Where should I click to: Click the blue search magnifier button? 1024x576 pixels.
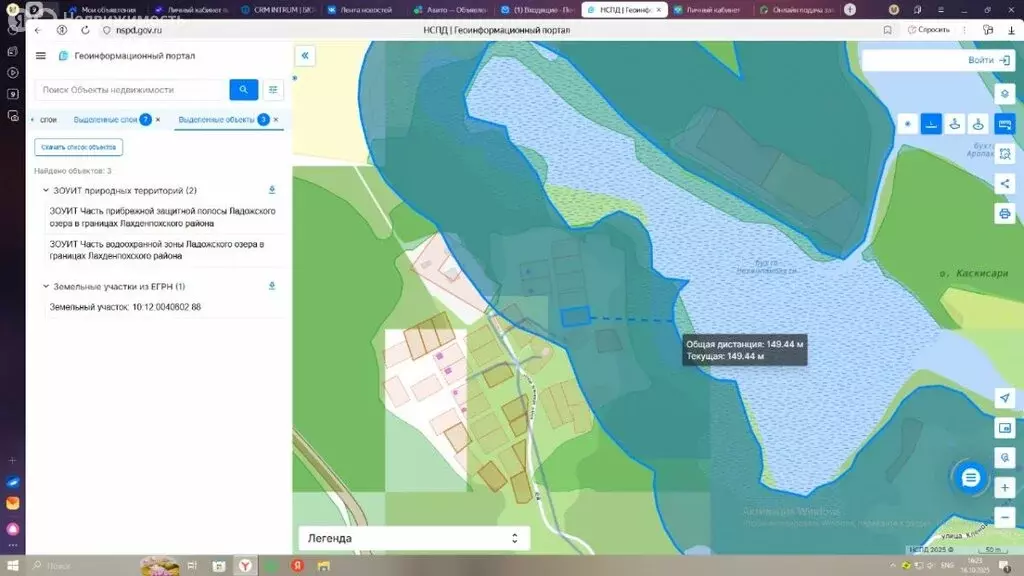pyautogui.click(x=244, y=90)
